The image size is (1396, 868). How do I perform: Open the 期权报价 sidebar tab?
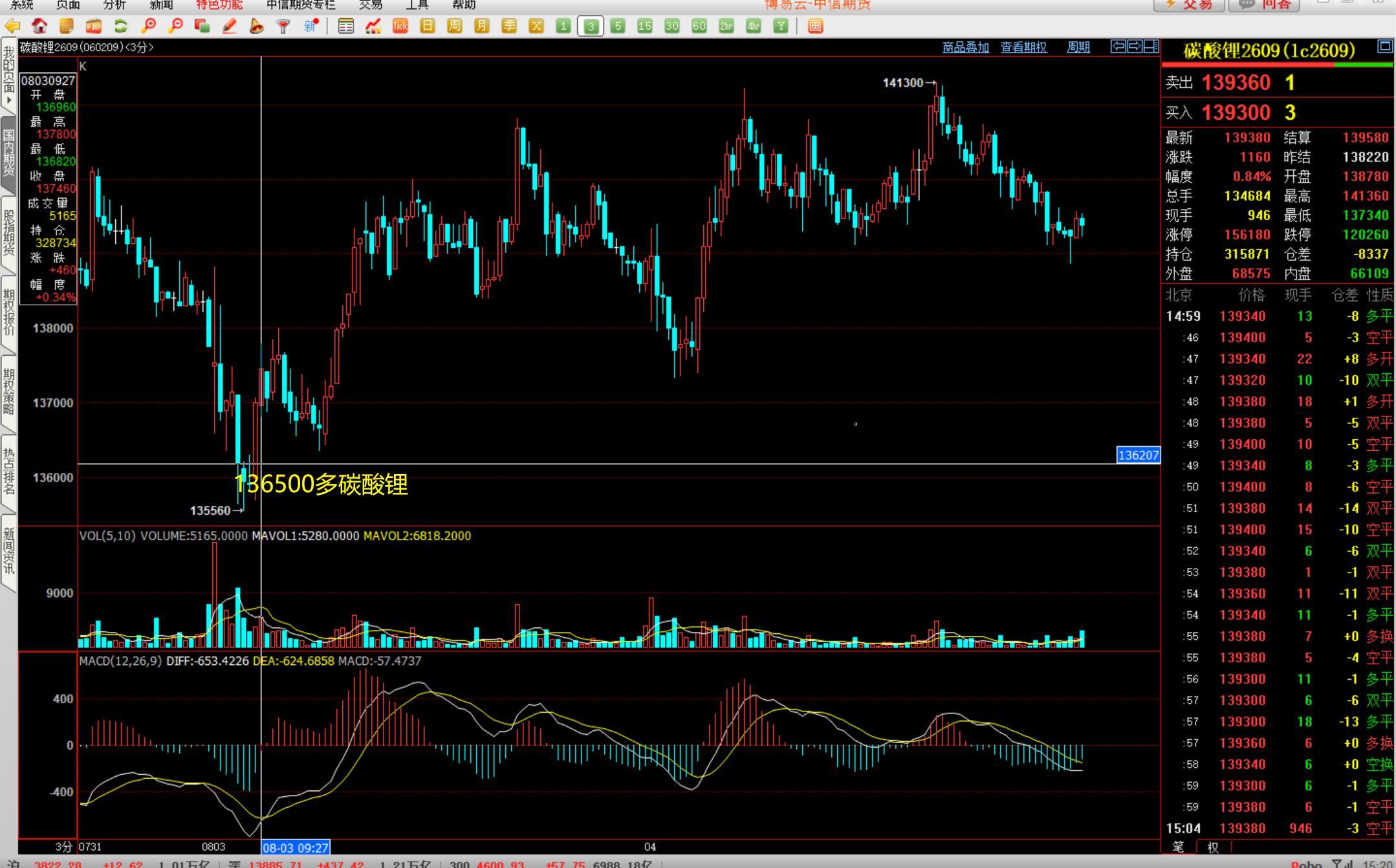(x=8, y=313)
